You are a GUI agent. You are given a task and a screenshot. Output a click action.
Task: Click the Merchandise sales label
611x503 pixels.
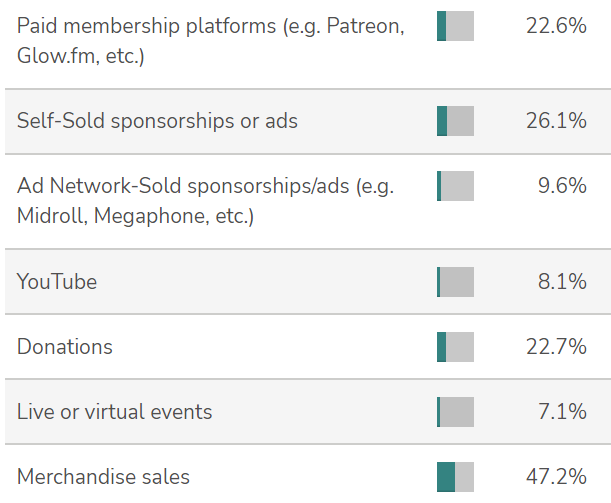[x=103, y=477]
